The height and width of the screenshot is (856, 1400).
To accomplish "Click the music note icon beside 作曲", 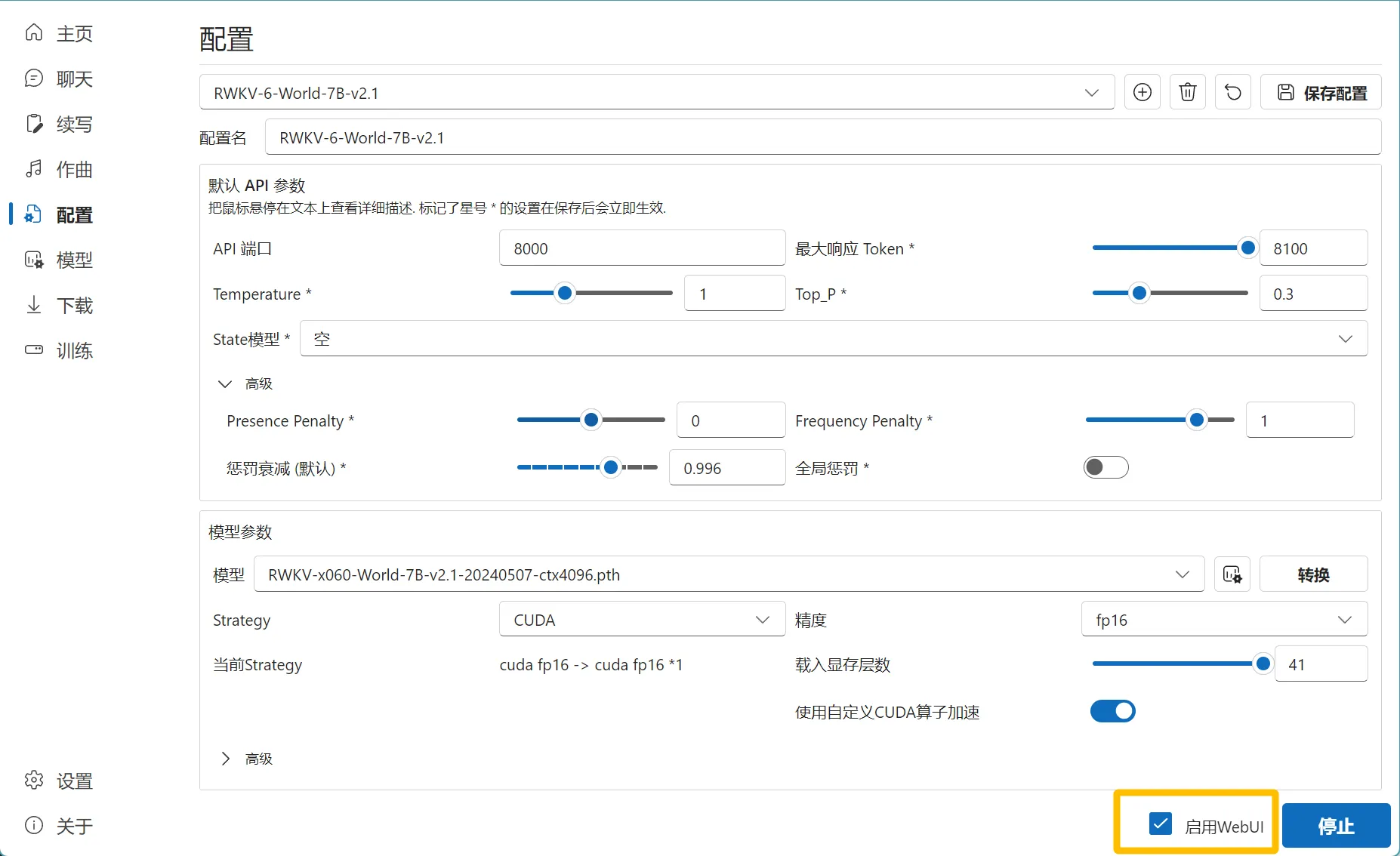I will click(x=34, y=168).
